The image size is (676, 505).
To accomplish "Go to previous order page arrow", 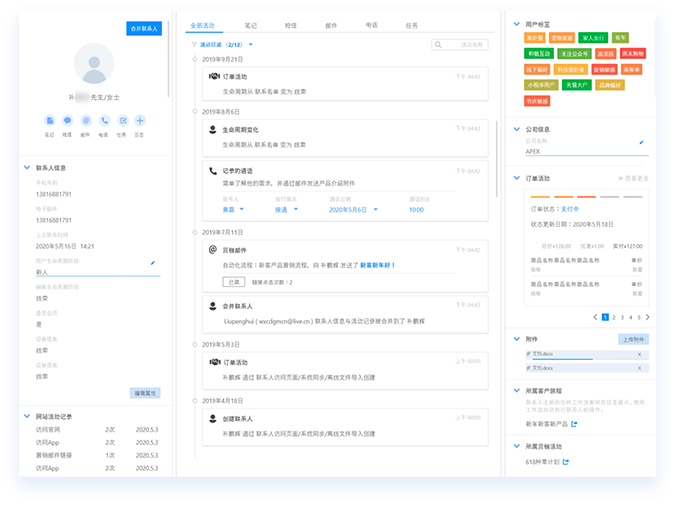I will pyautogui.click(x=595, y=317).
